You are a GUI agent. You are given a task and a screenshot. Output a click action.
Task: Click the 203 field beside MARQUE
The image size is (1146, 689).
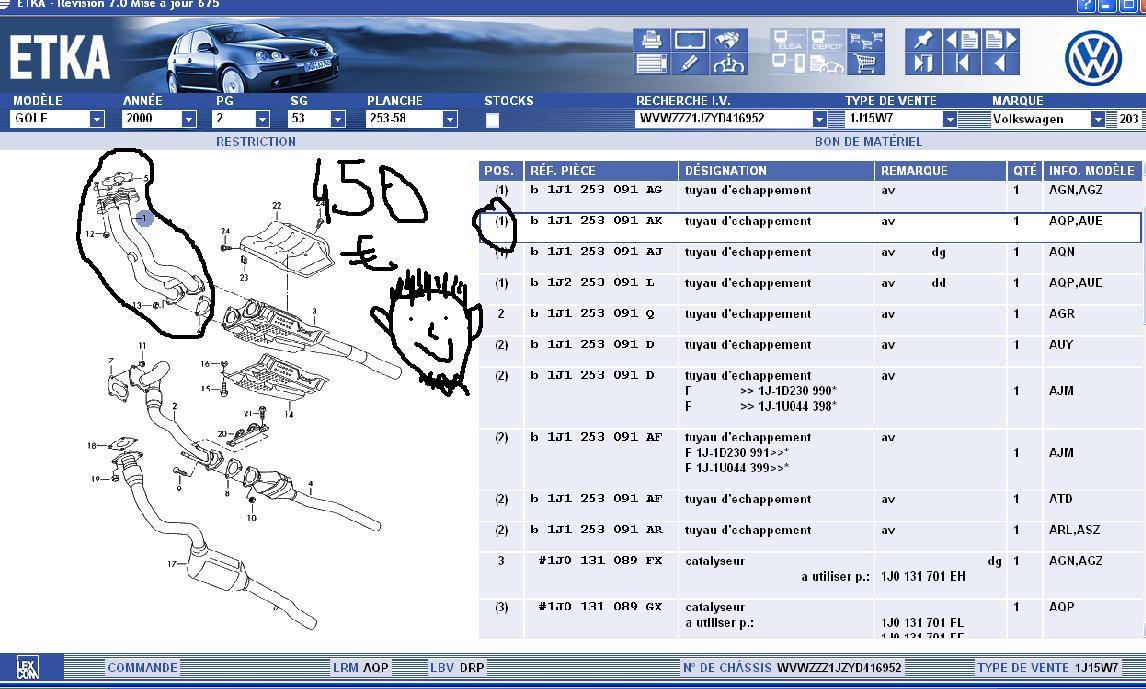pyautogui.click(x=1128, y=118)
